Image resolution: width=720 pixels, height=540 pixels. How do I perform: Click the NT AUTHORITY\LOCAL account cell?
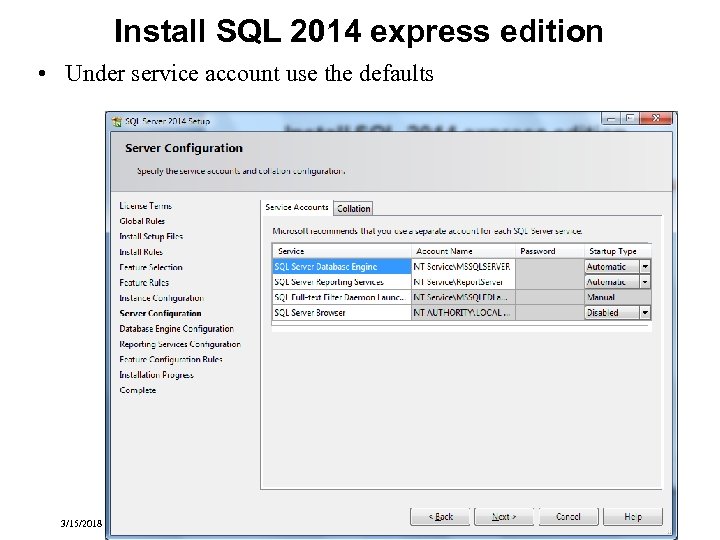[x=463, y=313]
